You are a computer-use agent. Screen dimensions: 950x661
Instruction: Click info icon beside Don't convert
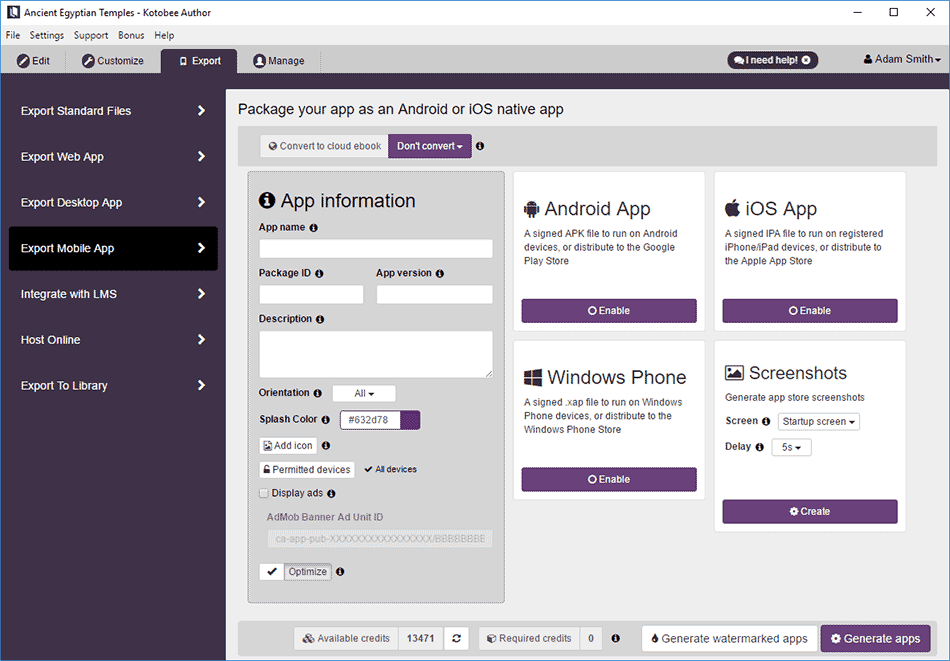480,146
